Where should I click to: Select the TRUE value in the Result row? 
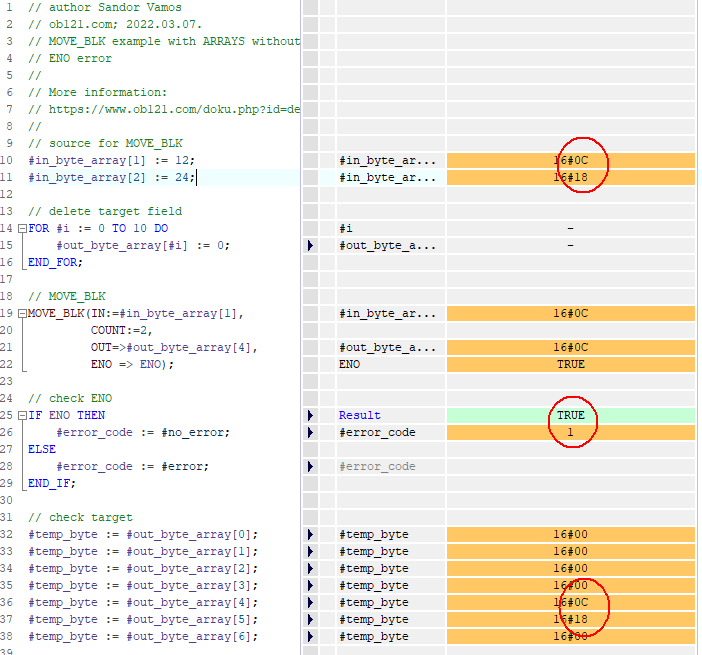(x=570, y=415)
